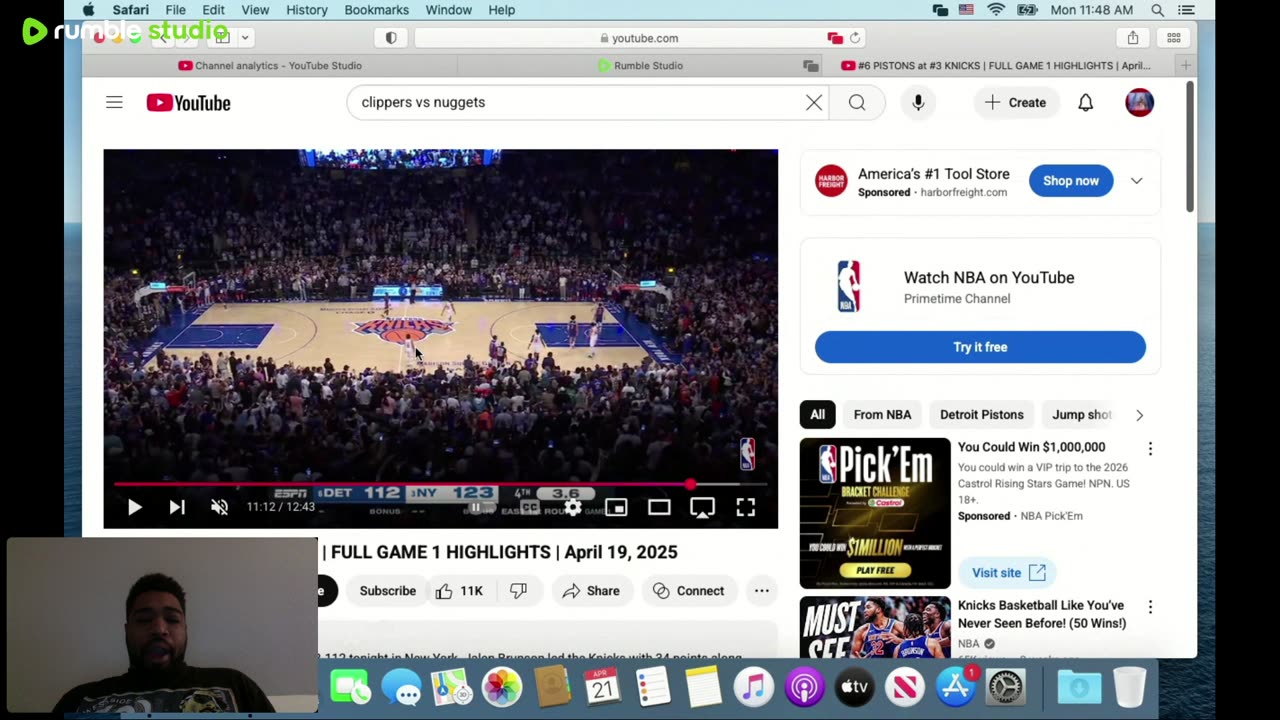The image size is (1280, 720).
Task: Enter full screen video mode
Action: [746, 507]
